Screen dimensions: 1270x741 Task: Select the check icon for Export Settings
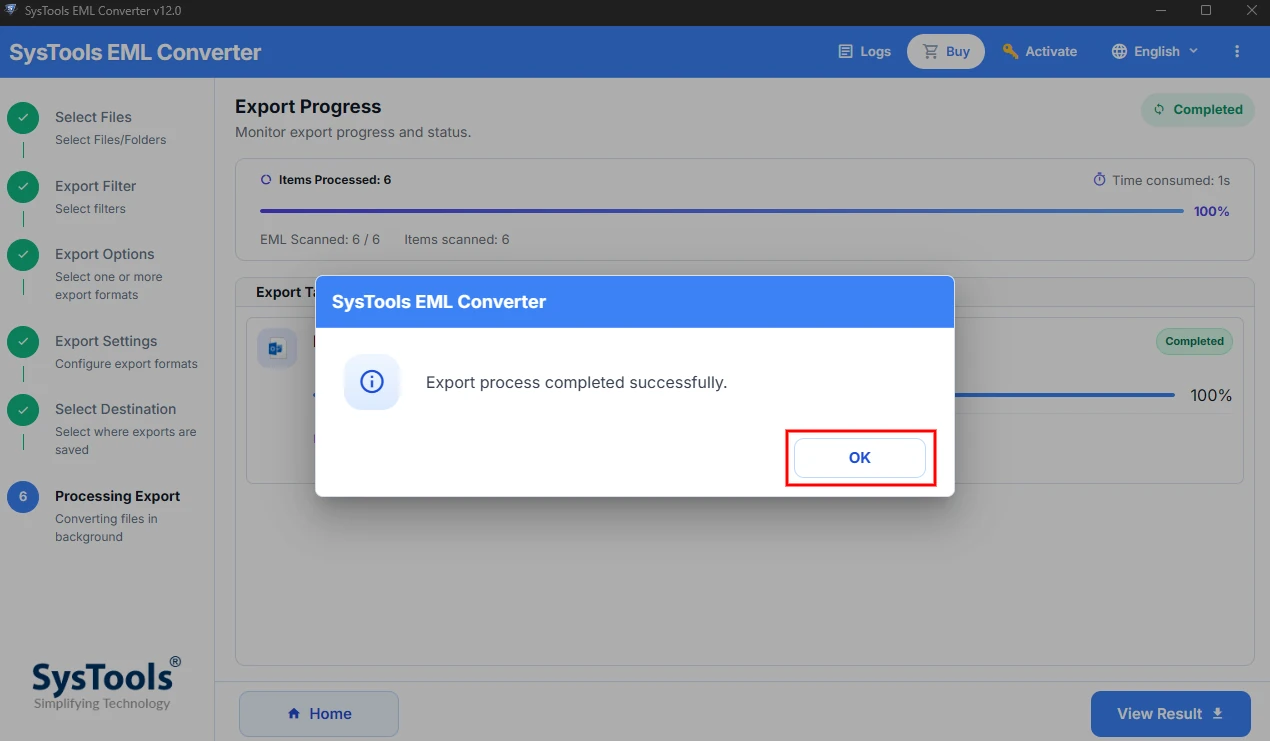click(x=23, y=342)
